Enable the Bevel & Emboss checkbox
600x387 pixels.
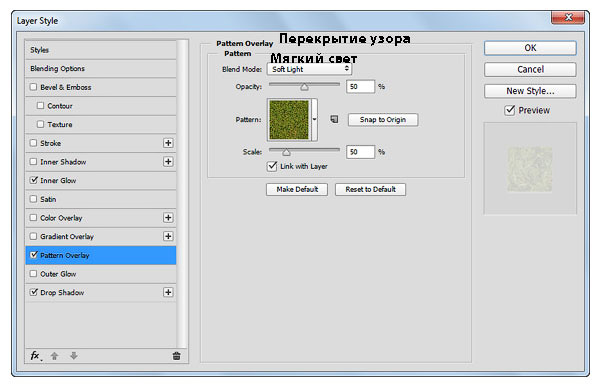pos(33,87)
